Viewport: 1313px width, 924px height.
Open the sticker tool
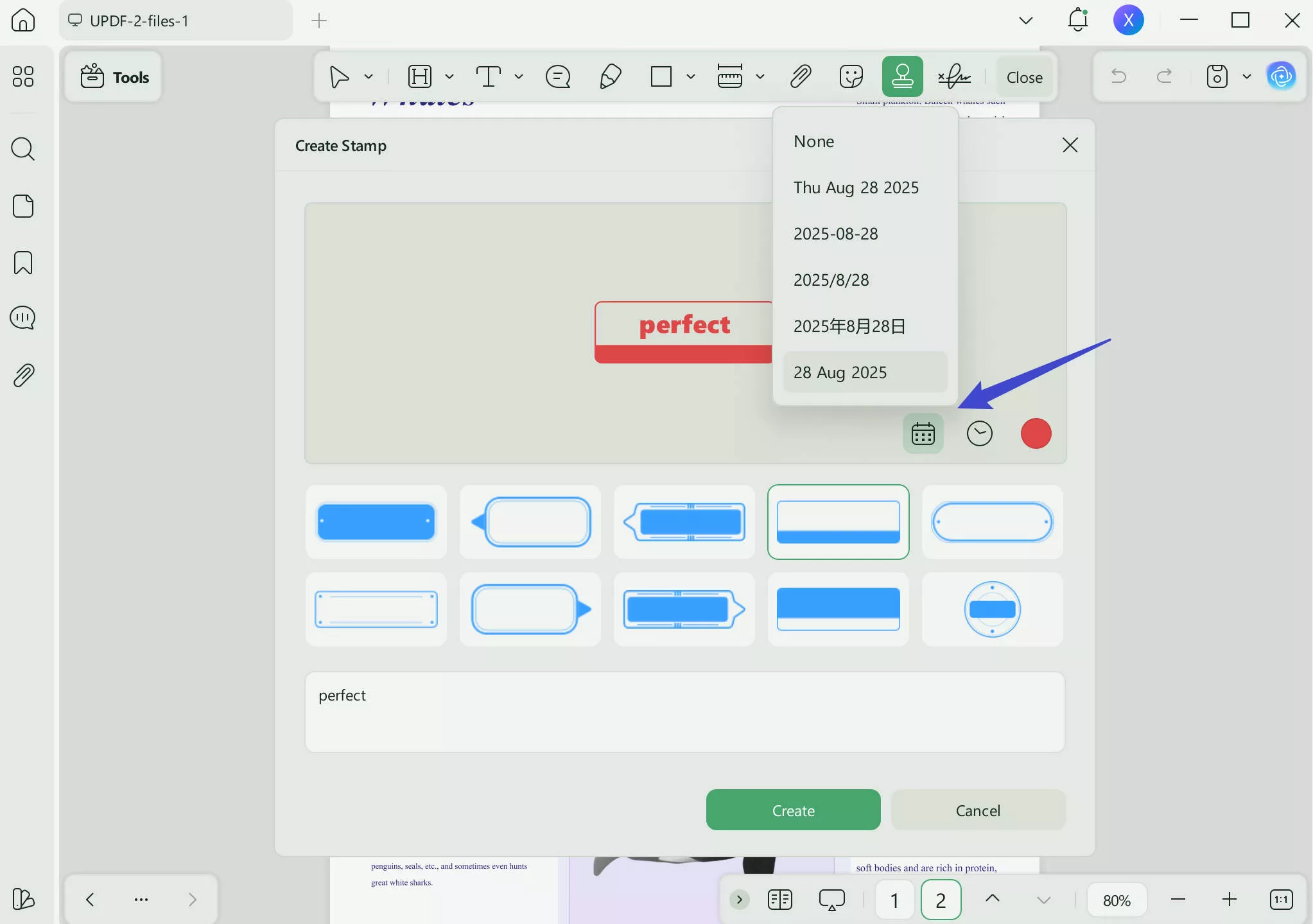click(x=851, y=77)
